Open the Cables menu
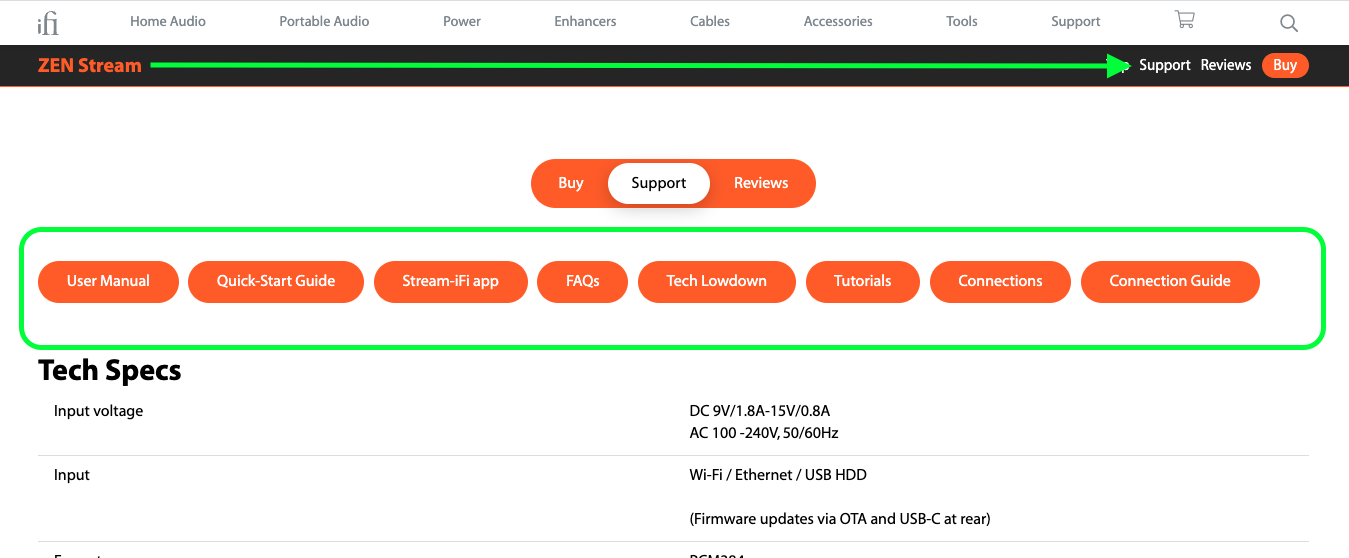 coord(710,21)
